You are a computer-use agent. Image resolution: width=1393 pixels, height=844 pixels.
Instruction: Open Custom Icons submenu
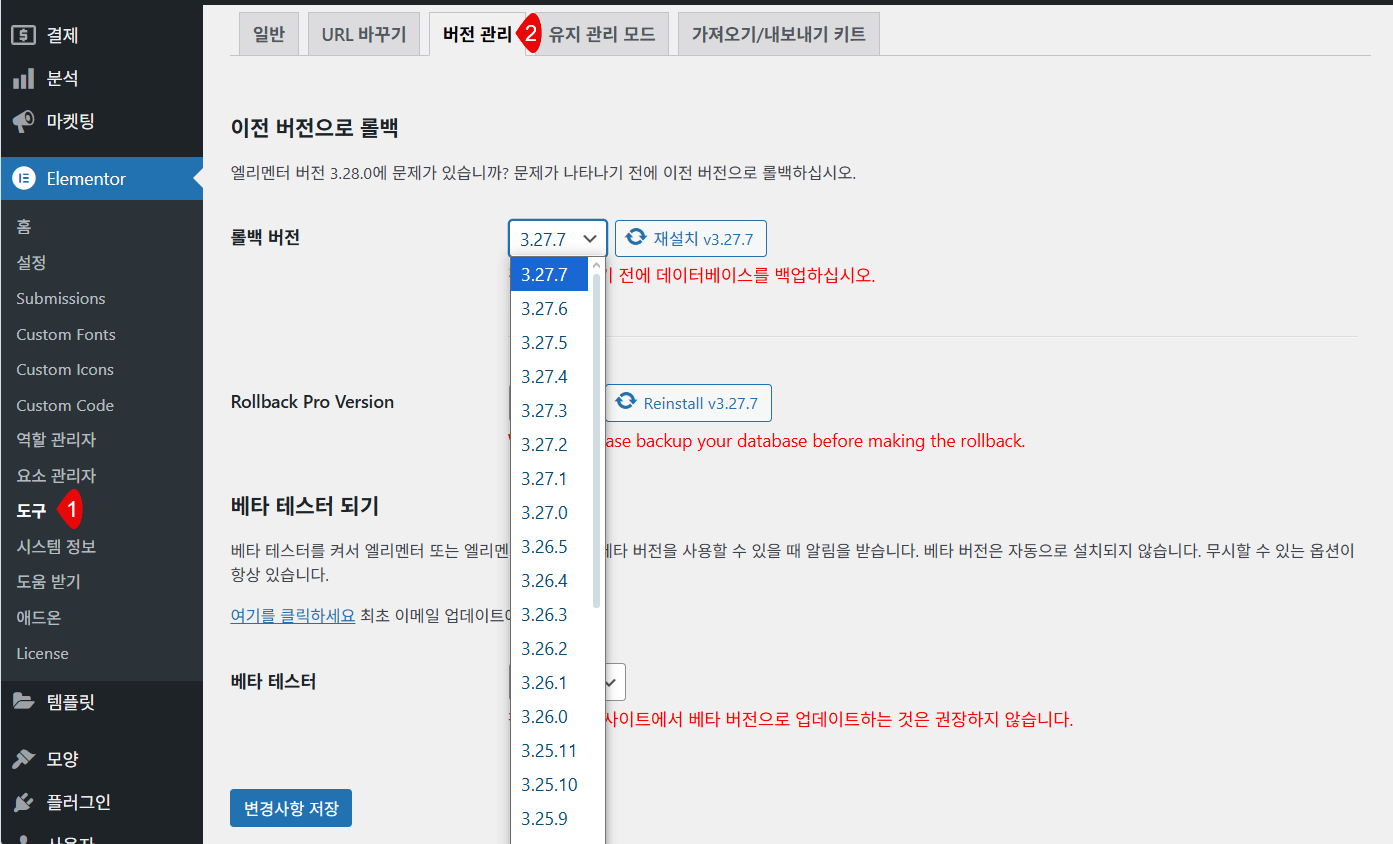[65, 369]
